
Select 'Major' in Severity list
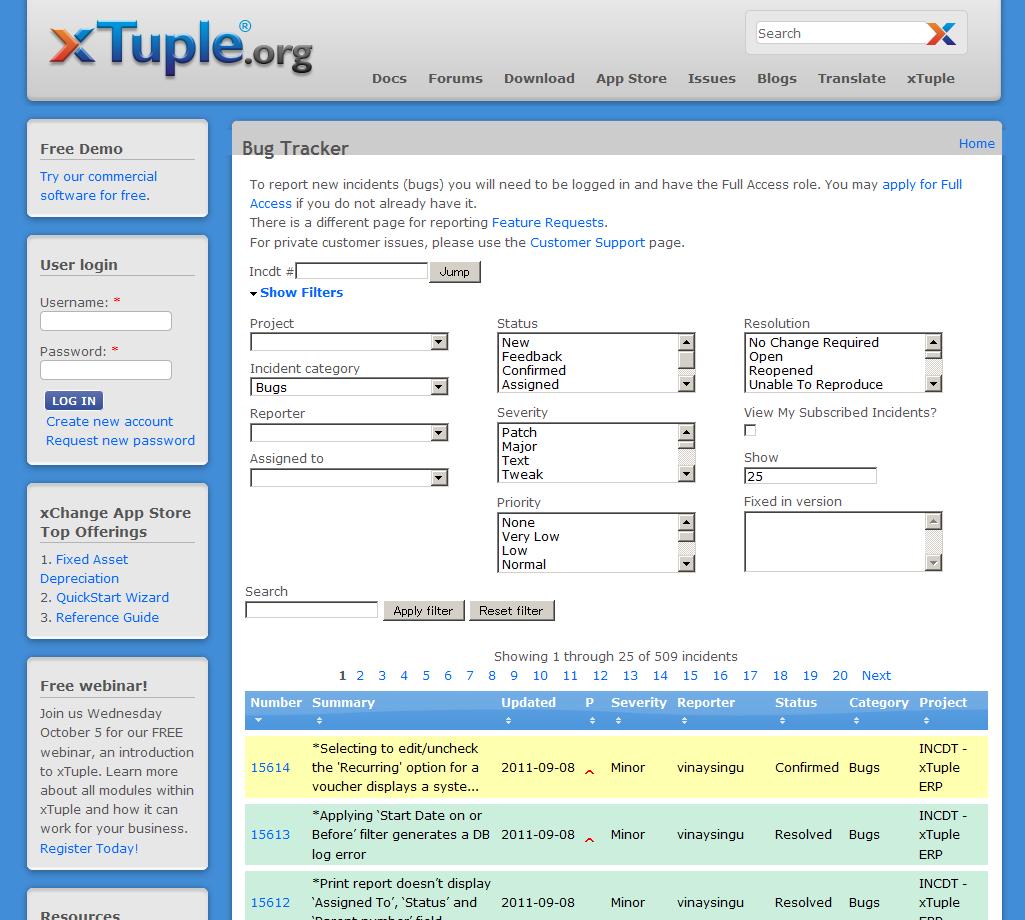pos(519,447)
